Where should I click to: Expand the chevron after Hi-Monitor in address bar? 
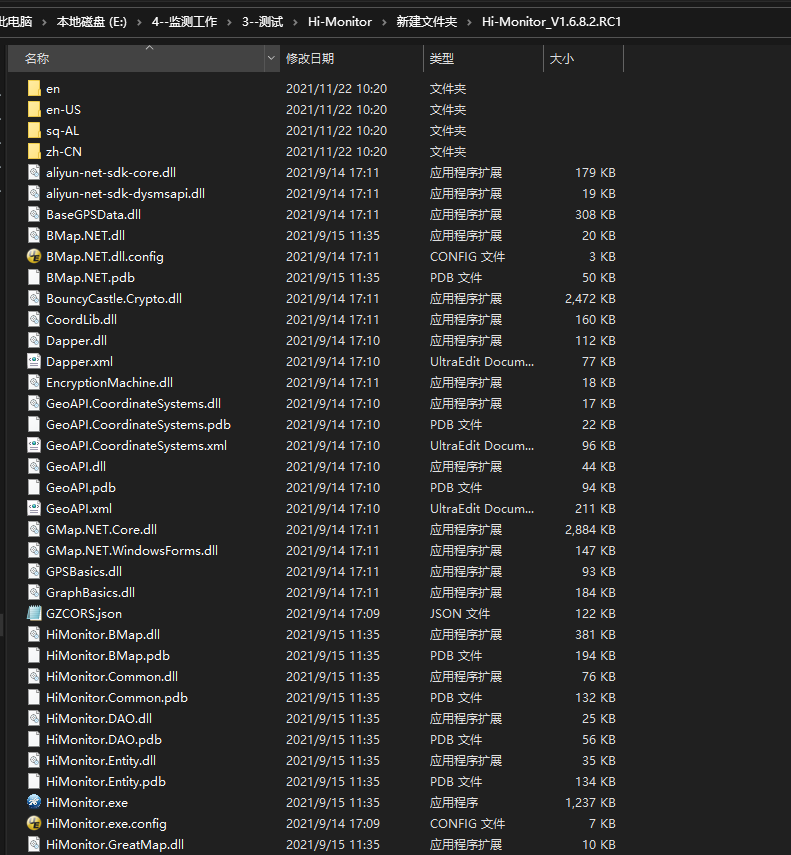(x=384, y=21)
